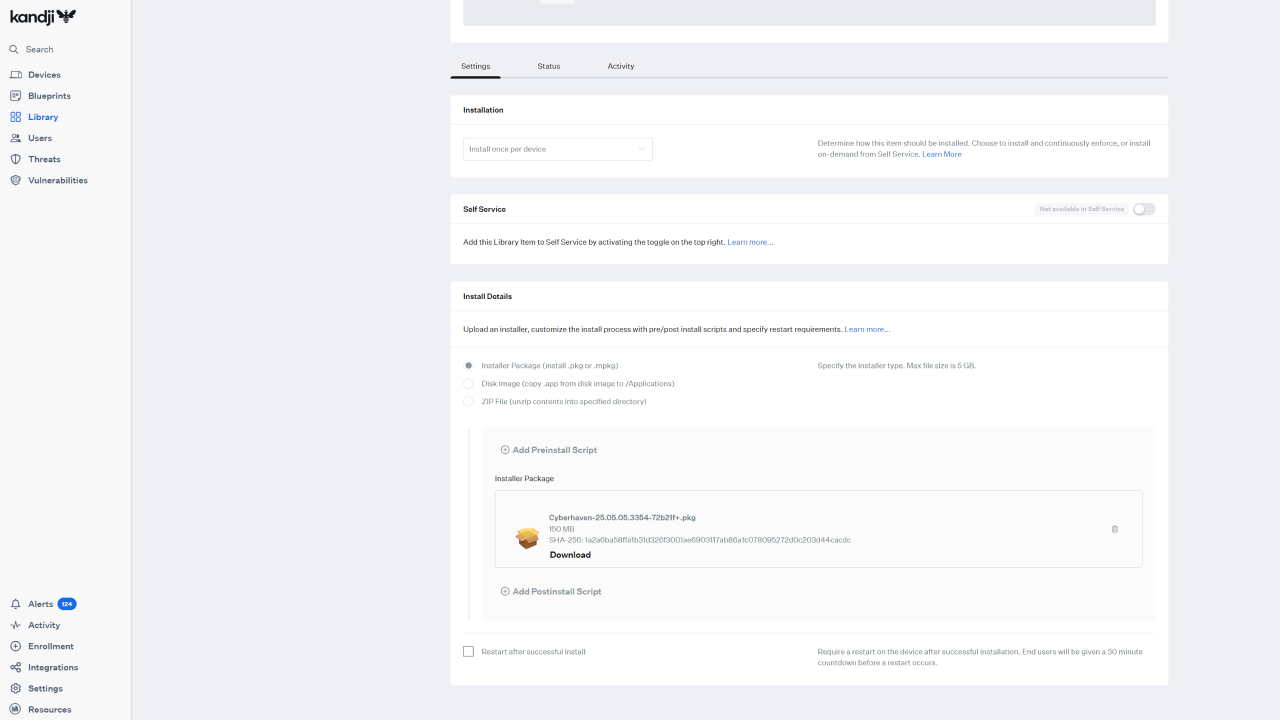The image size is (1280, 720).
Task: Switch to the Activity tab
Action: [621, 66]
